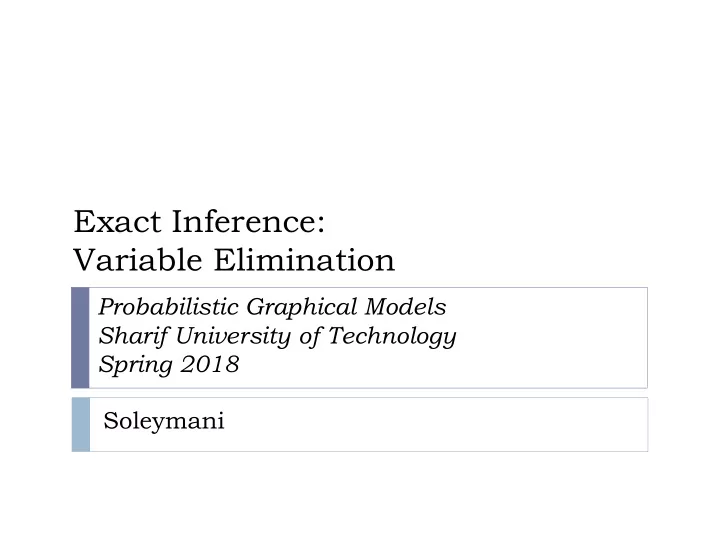The height and width of the screenshot is (540, 720).
Task: Click the word 'Sharif' in the subtitle
Action: [133, 336]
